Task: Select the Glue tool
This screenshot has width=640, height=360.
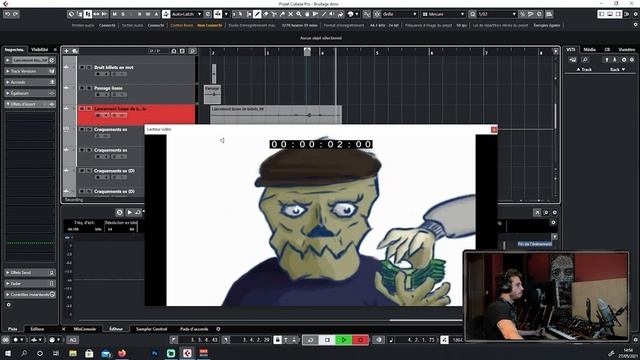Action: [282, 14]
